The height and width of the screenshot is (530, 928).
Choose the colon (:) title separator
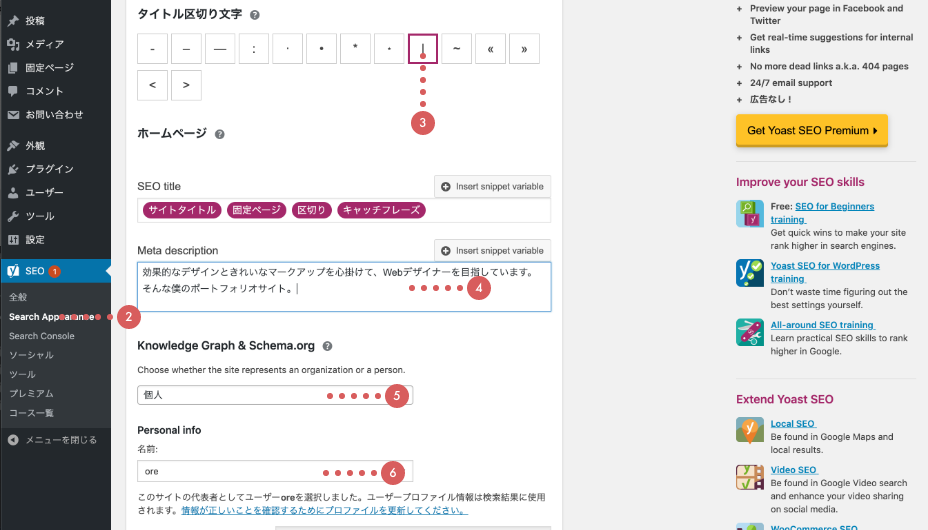pos(254,48)
